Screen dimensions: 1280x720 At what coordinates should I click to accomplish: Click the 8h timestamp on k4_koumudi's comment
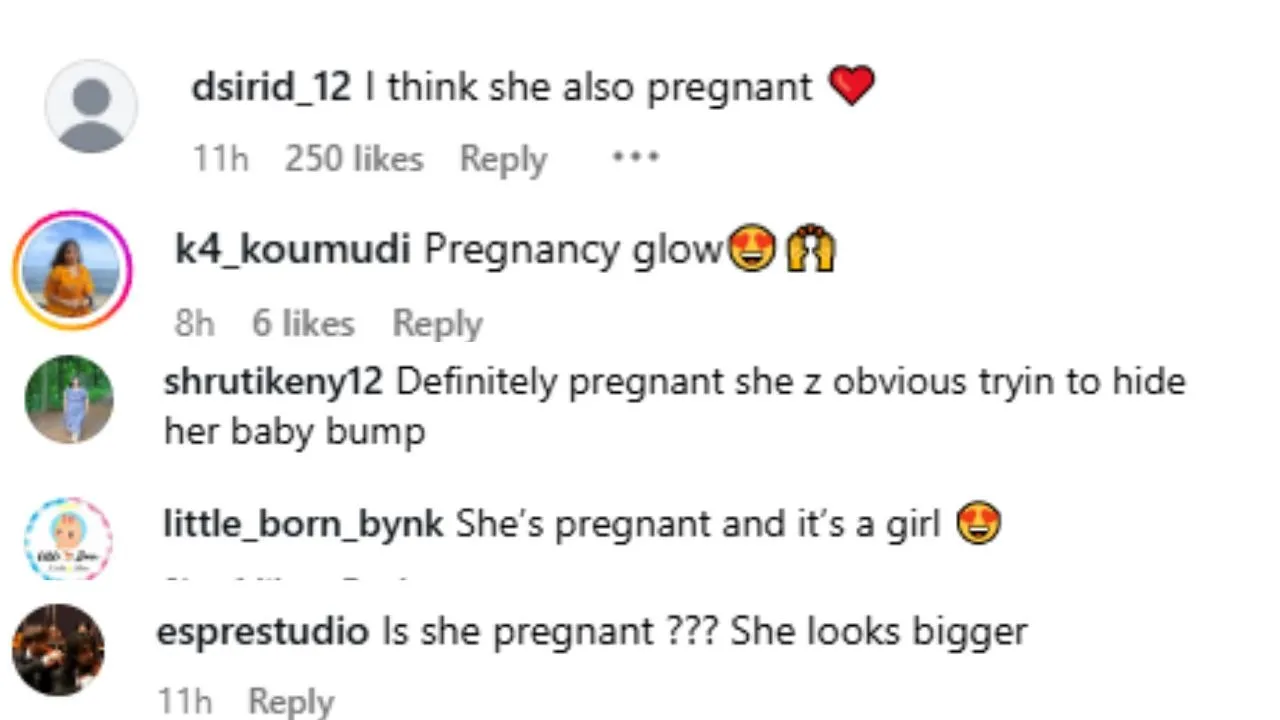pyautogui.click(x=195, y=323)
